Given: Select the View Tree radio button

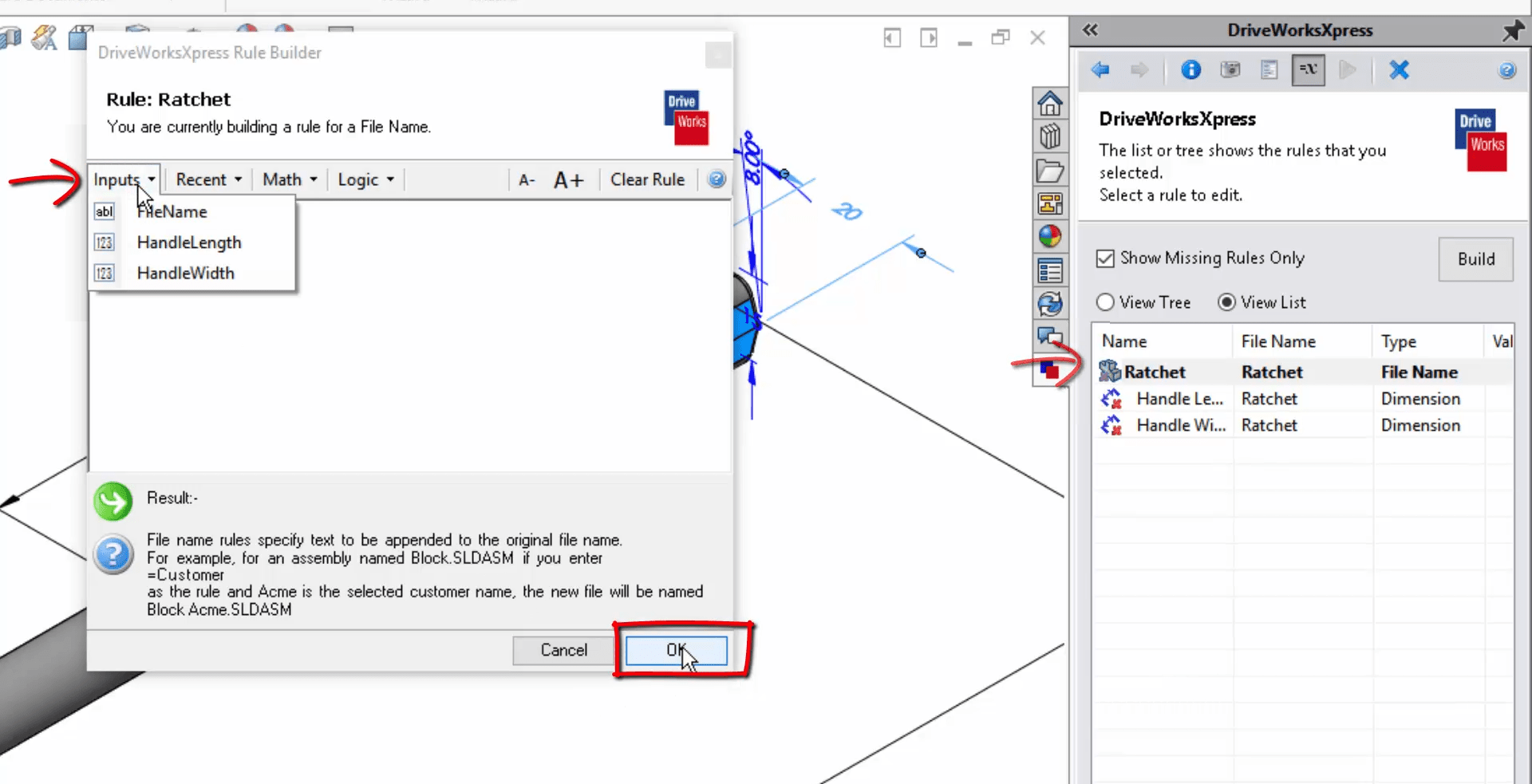Looking at the screenshot, I should [1105, 302].
